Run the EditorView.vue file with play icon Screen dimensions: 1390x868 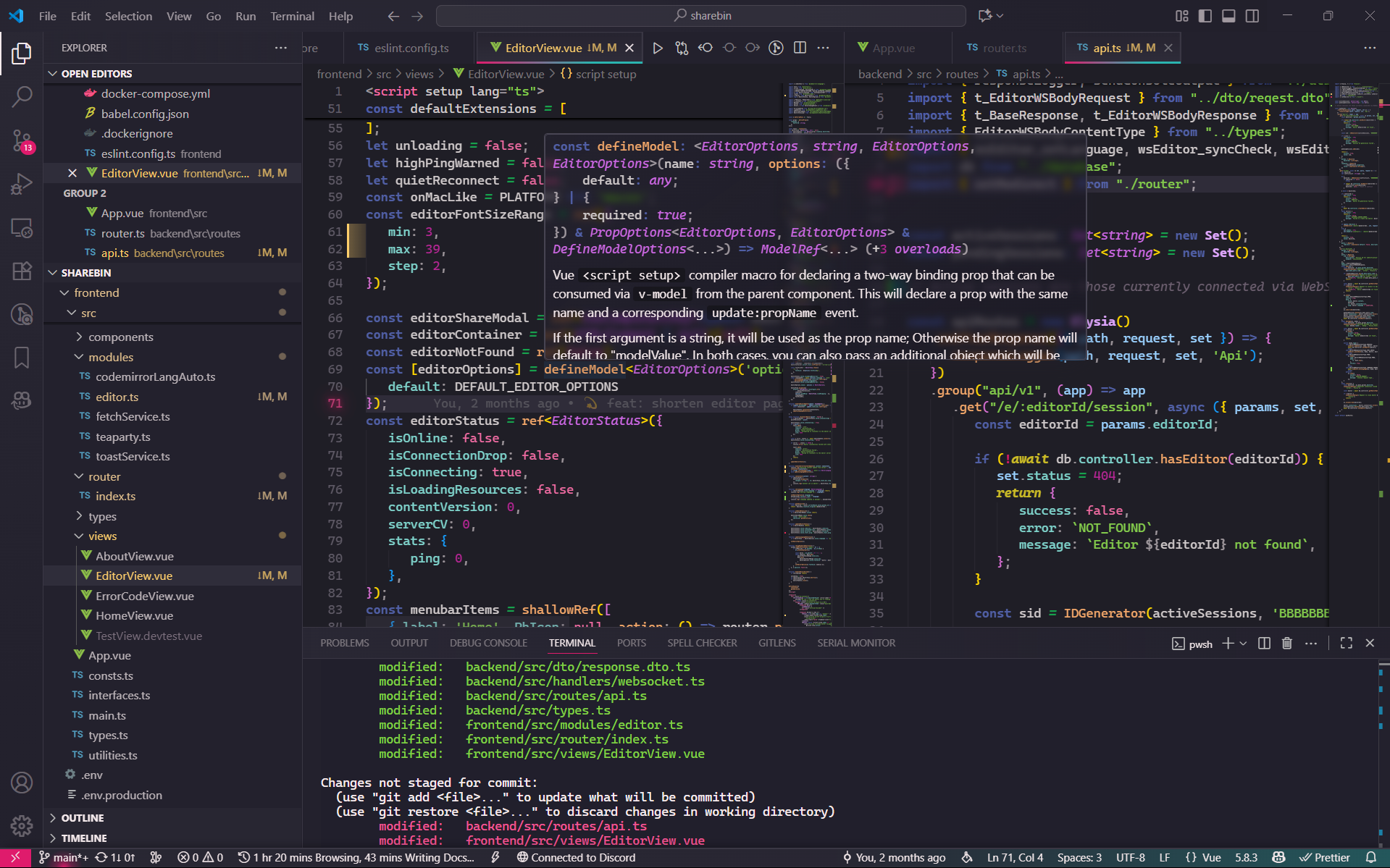(x=658, y=48)
